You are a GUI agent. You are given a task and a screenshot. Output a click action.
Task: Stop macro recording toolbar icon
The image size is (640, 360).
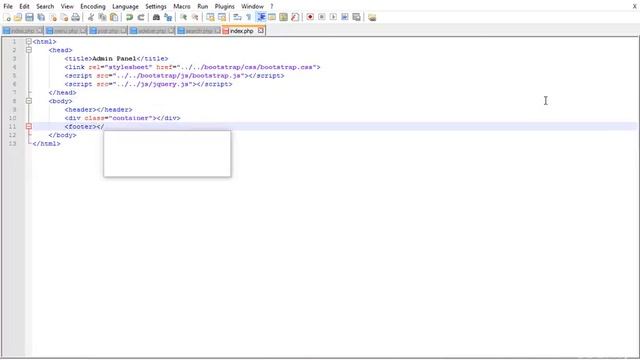pos(322,17)
